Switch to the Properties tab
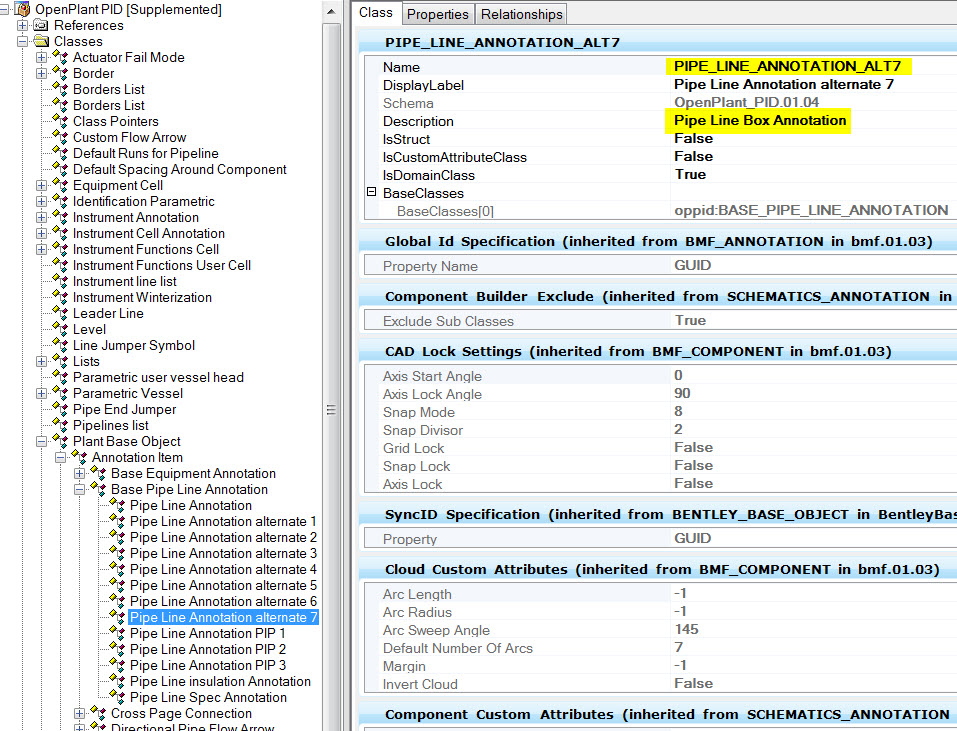The image size is (957, 731). click(x=438, y=14)
